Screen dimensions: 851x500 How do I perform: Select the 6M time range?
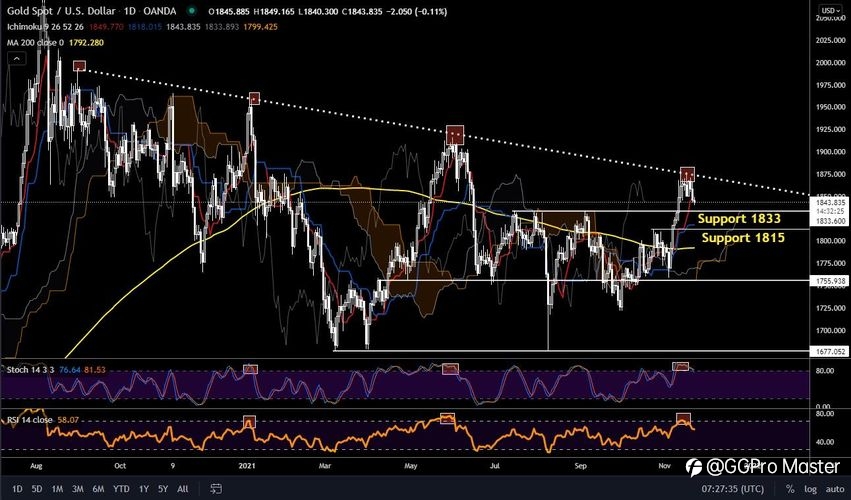(98, 489)
